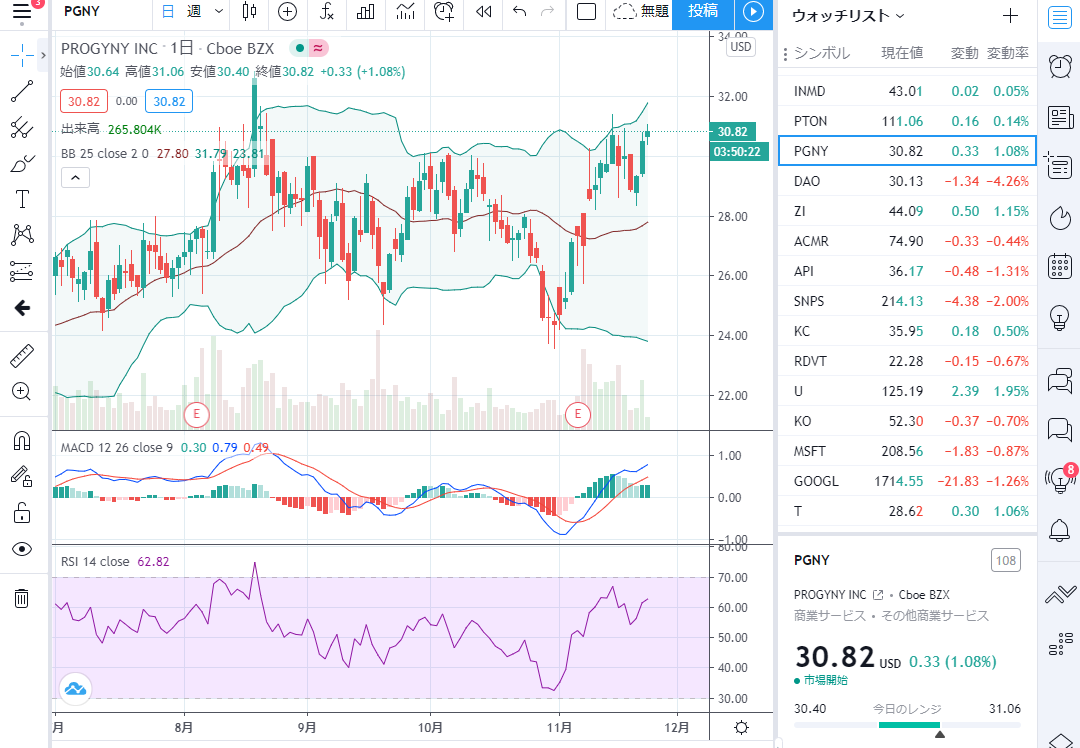
Task: Select the XABCD pattern tool
Action: (x=22, y=235)
